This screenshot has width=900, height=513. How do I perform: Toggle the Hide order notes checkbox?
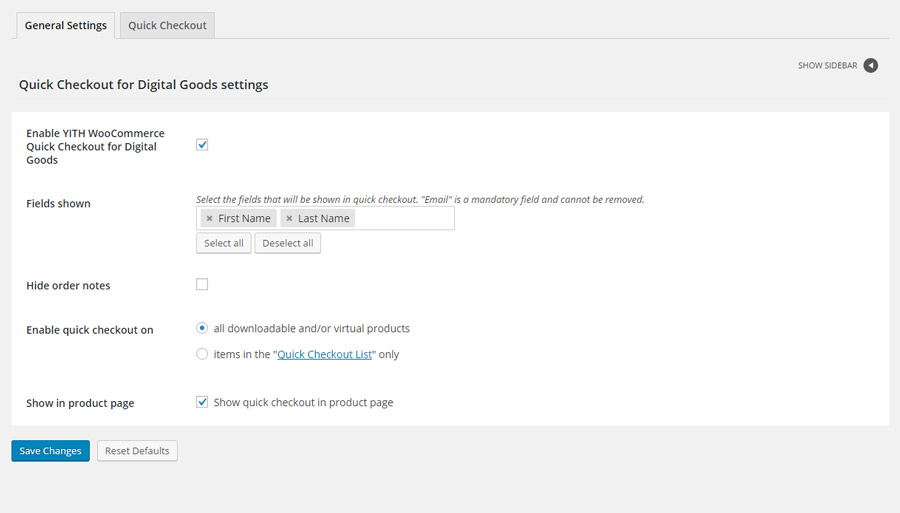click(202, 285)
